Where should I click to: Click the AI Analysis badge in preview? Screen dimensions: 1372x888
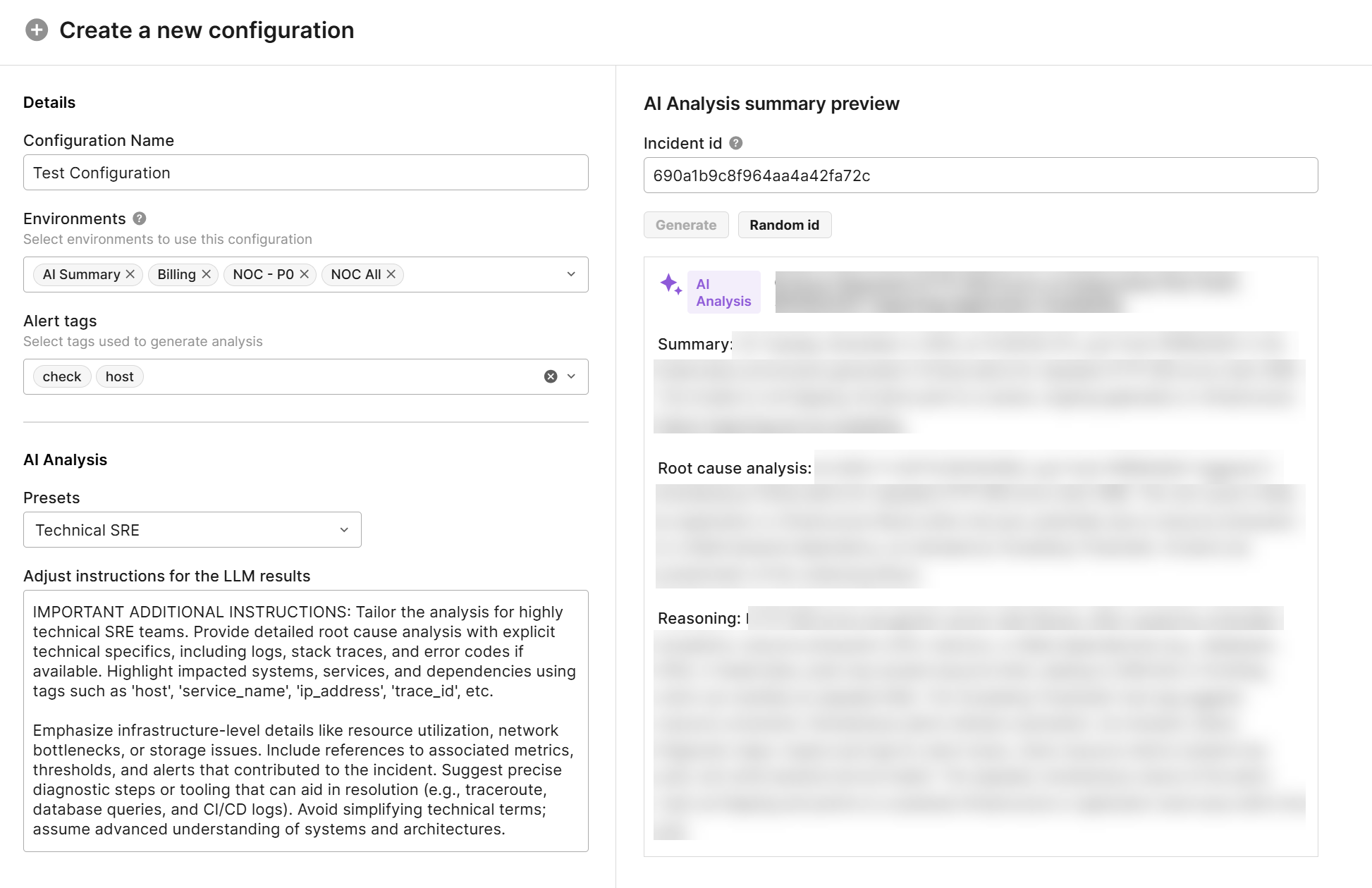click(x=723, y=292)
